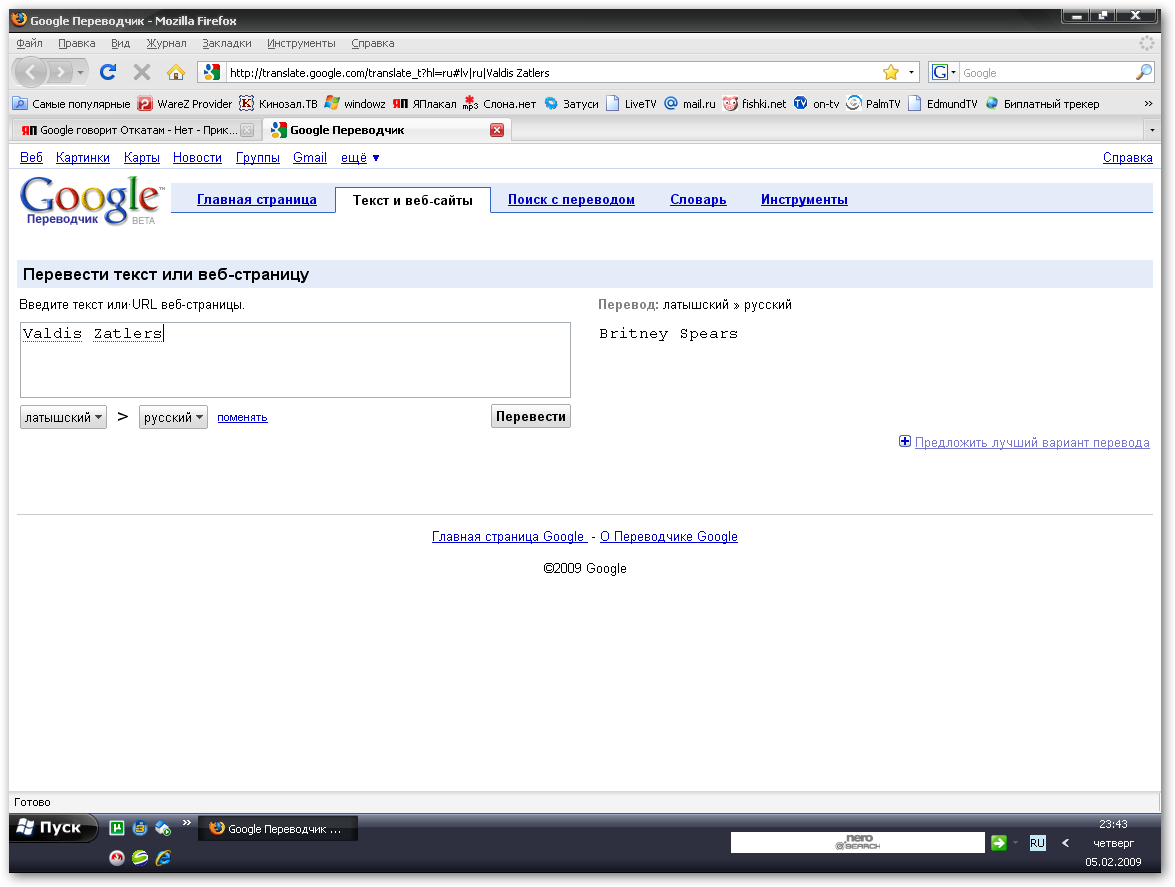Expand the ещё more-services dropdown
The width and height of the screenshot is (1175, 887).
[x=360, y=157]
